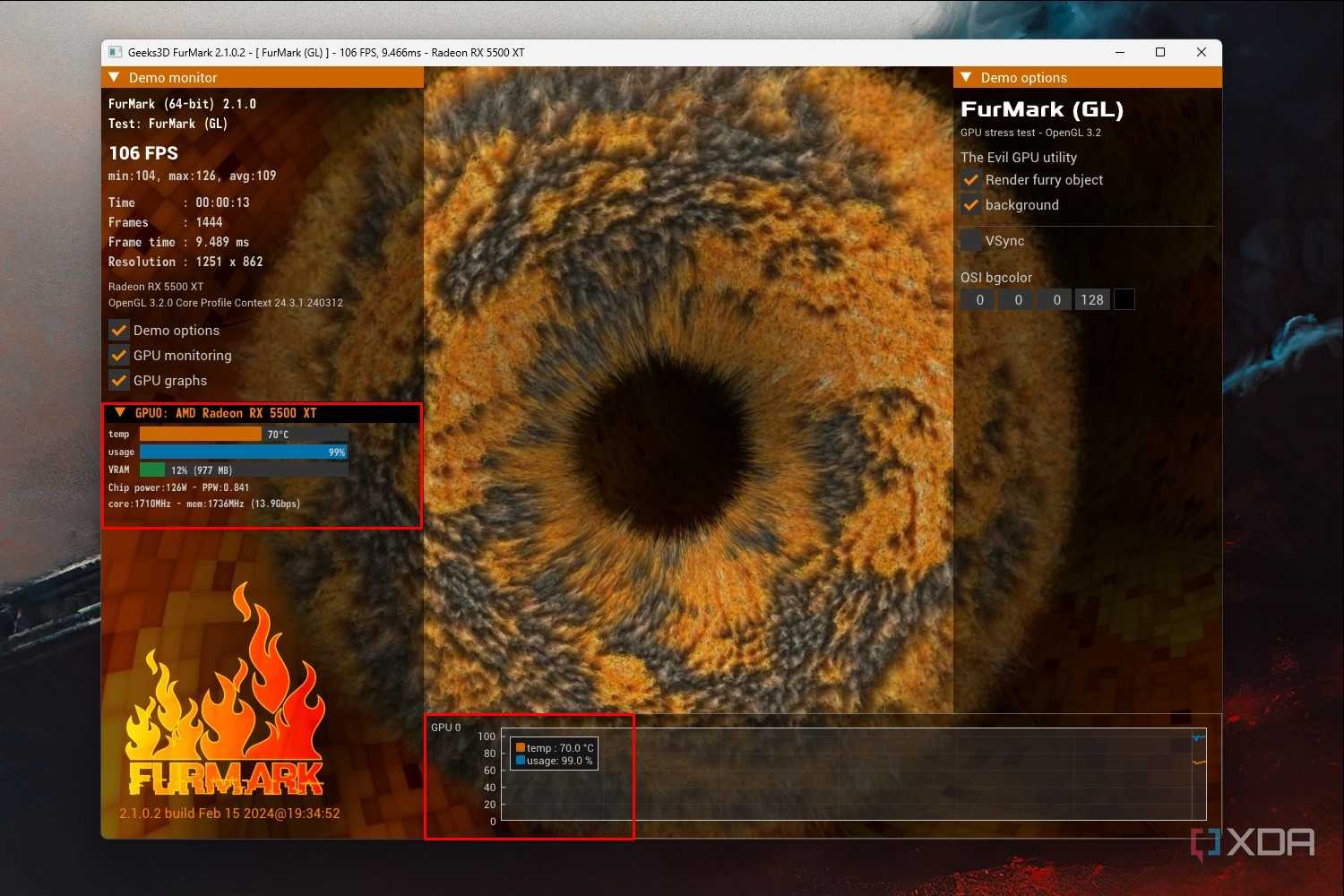The image size is (1344, 896).
Task: Open the OSI bgcolor black color swatch
Action: pyautogui.click(x=1124, y=299)
